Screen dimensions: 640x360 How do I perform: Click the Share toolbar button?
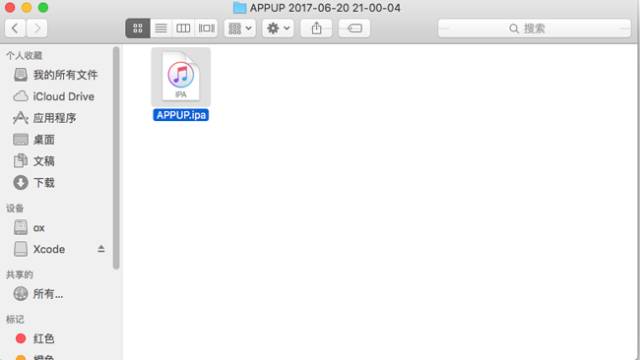tap(316, 28)
